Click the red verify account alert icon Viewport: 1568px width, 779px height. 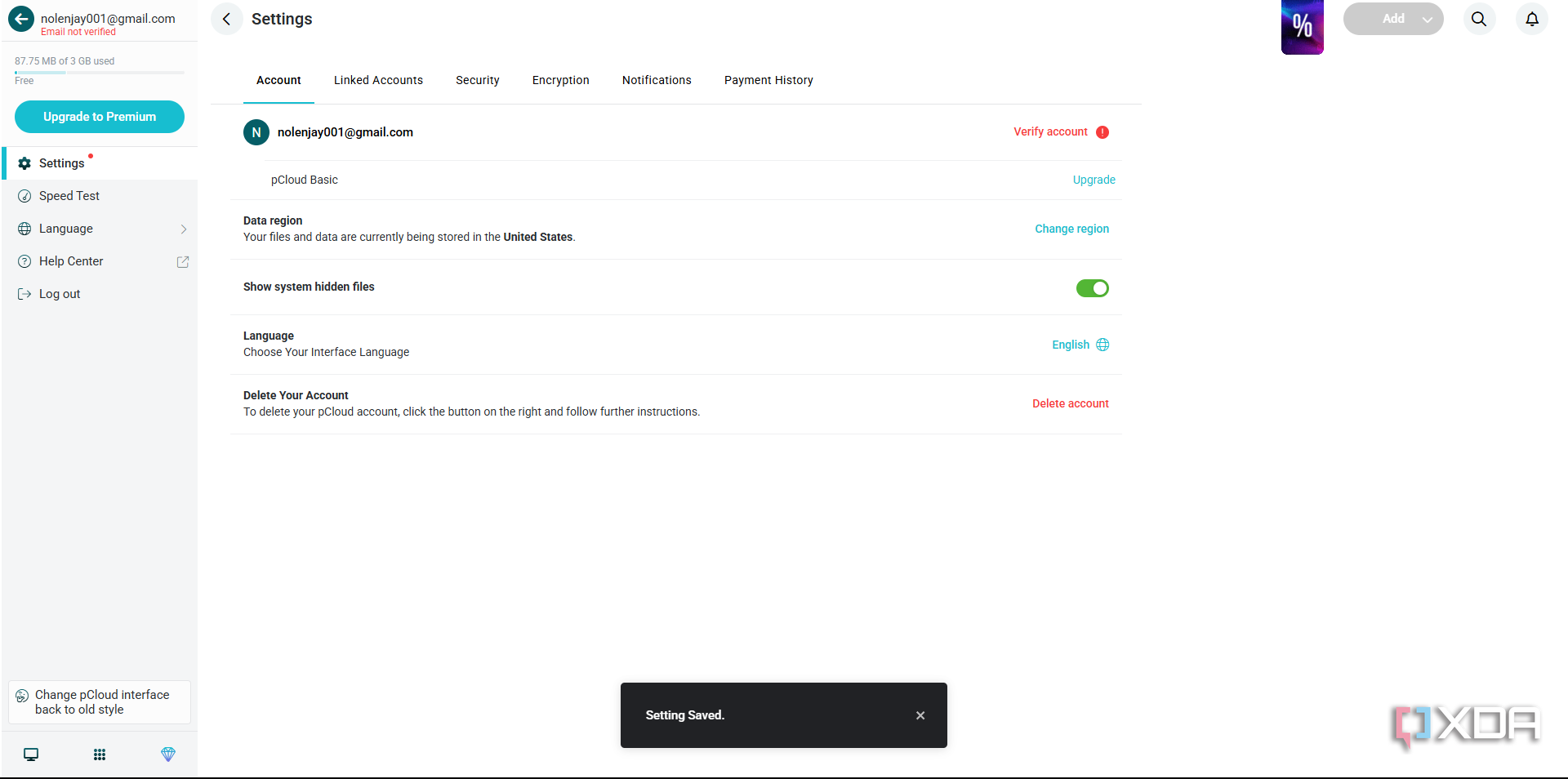1102,132
